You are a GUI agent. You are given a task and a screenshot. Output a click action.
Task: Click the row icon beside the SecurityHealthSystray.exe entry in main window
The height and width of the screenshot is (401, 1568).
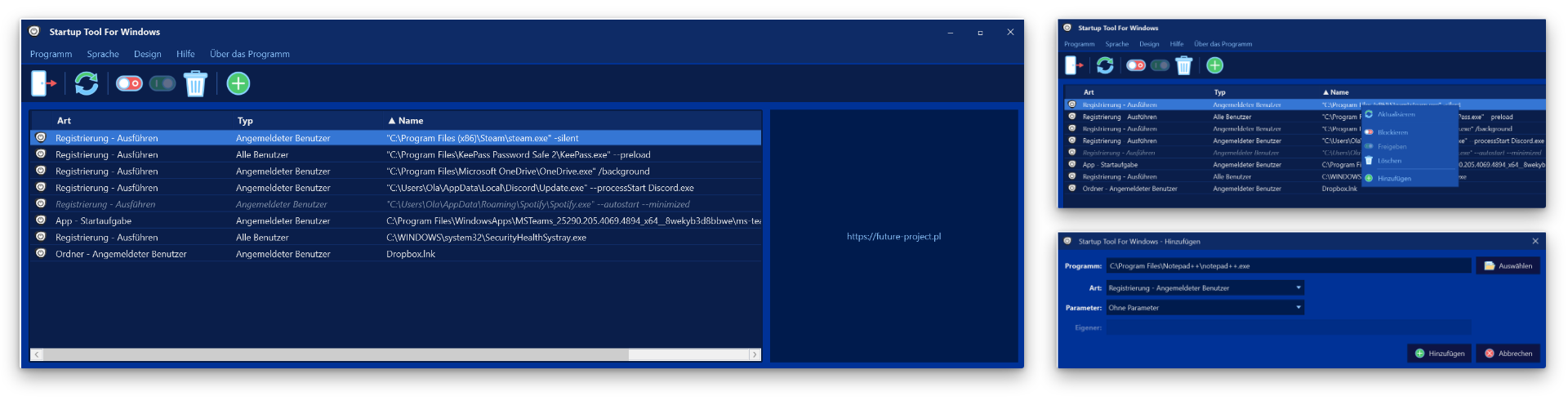(40, 237)
